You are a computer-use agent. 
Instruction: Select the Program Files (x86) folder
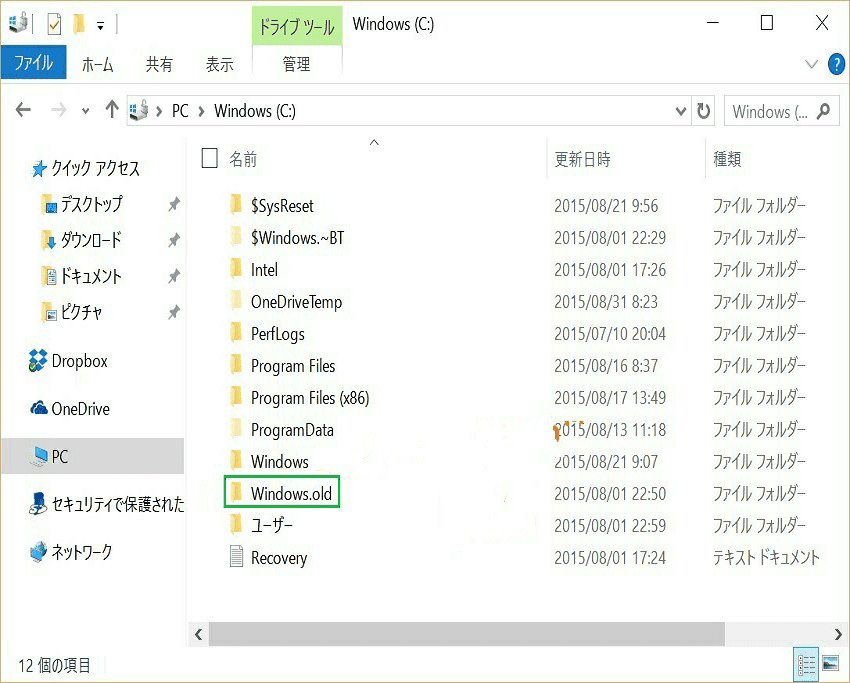pos(300,398)
